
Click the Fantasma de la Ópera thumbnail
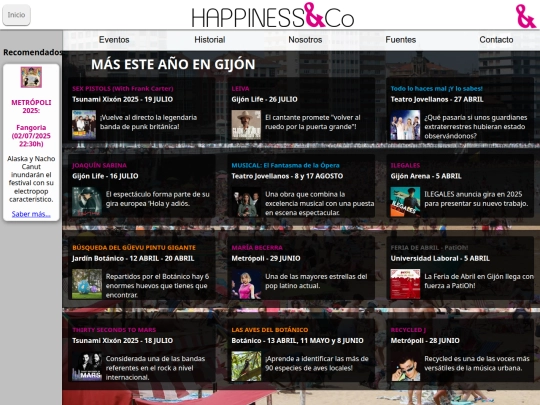point(246,201)
